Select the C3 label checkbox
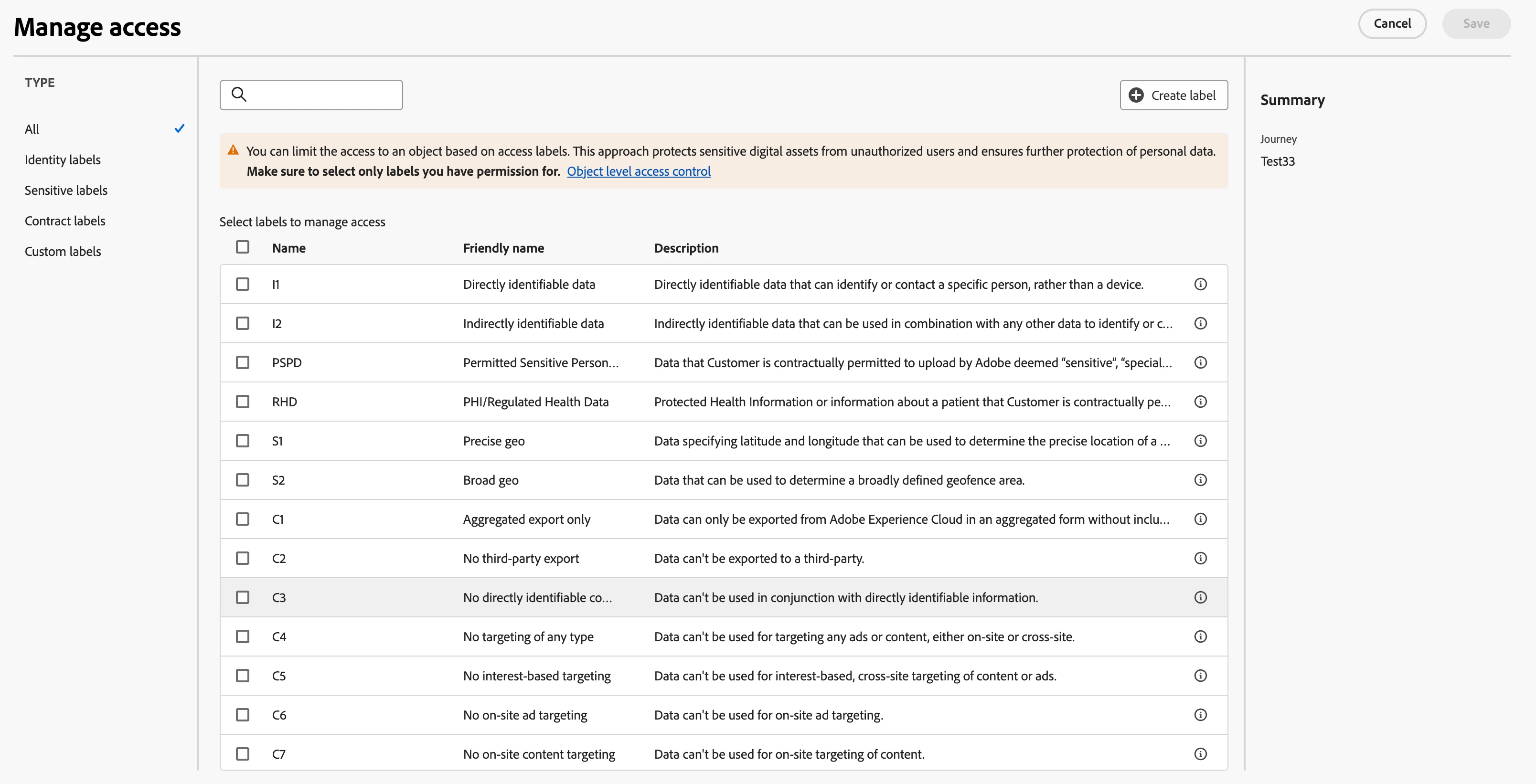This screenshot has width=1536, height=784. (243, 597)
